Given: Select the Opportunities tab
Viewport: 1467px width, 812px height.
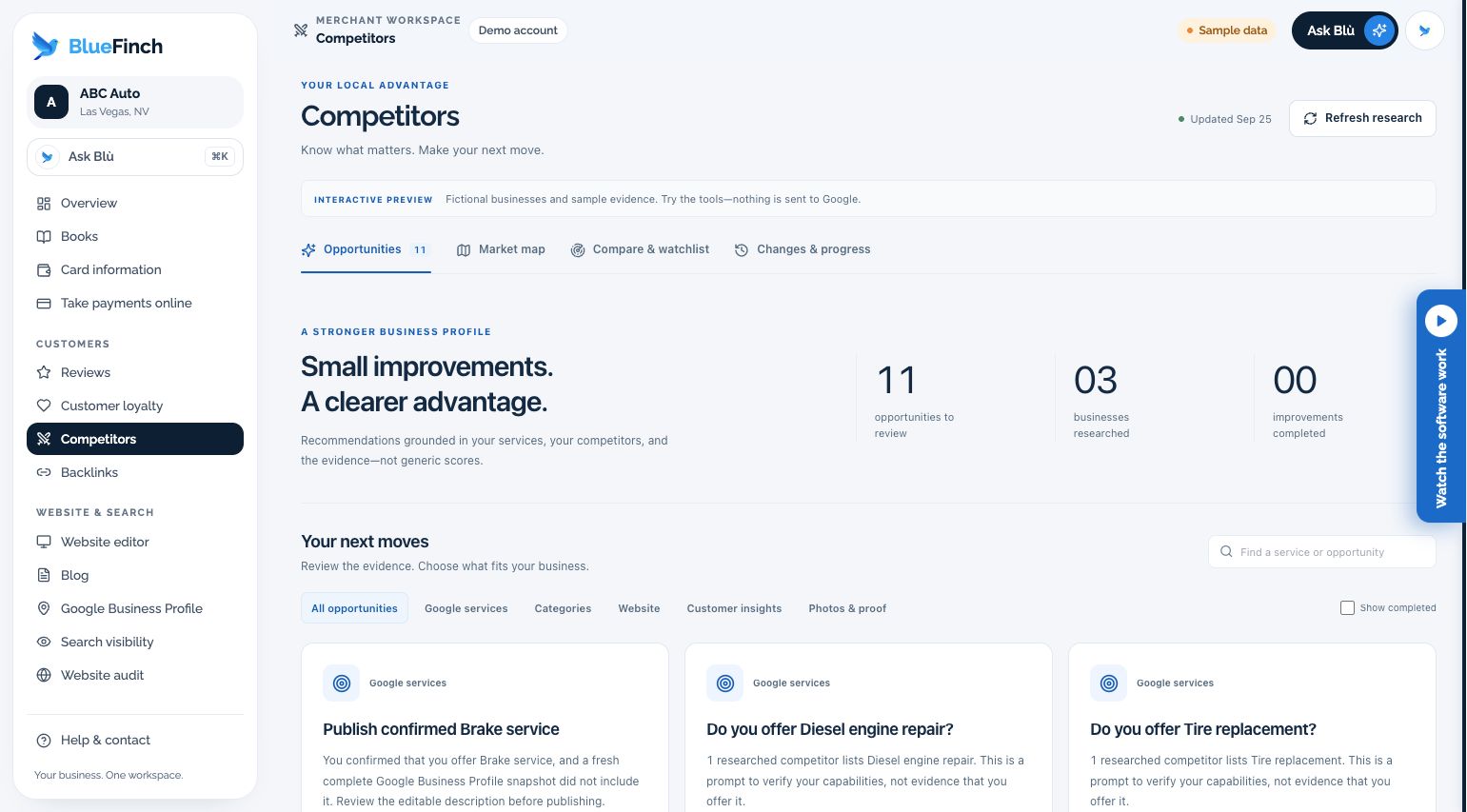Looking at the screenshot, I should (366, 249).
